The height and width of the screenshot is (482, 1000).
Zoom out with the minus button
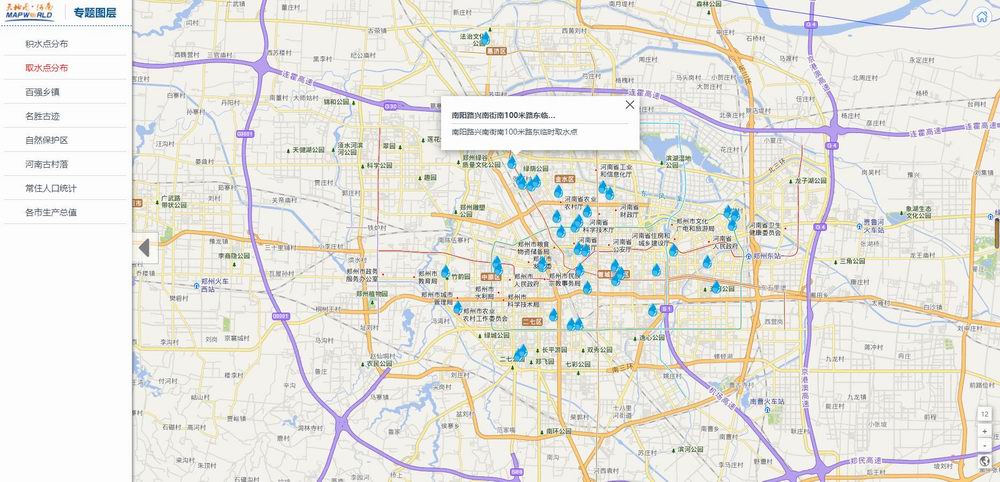[x=984, y=445]
